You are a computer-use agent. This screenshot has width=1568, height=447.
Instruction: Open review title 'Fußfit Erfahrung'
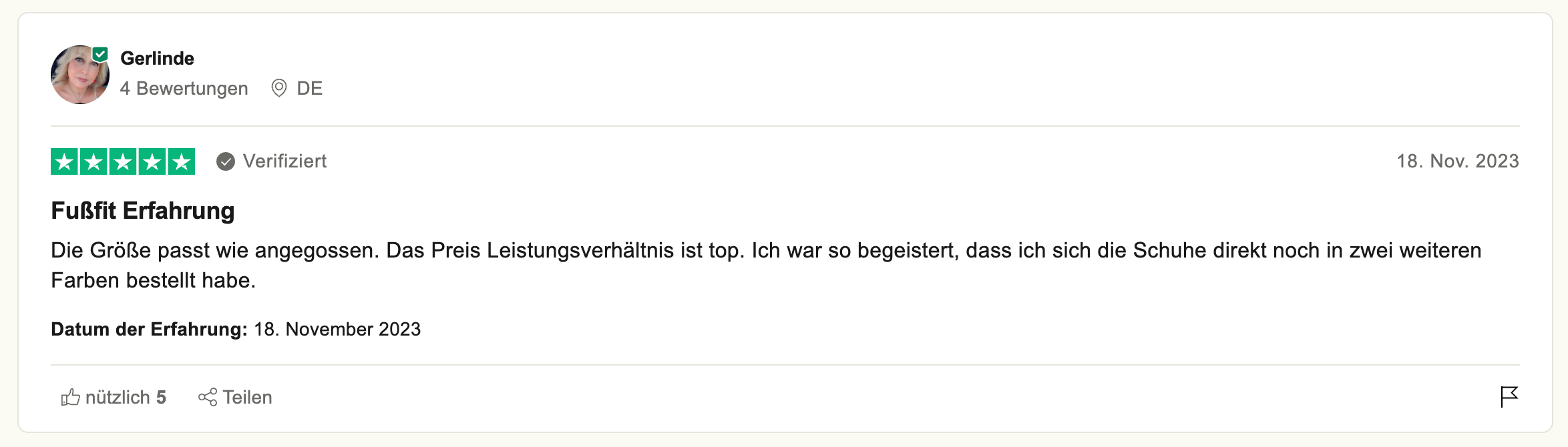(143, 211)
